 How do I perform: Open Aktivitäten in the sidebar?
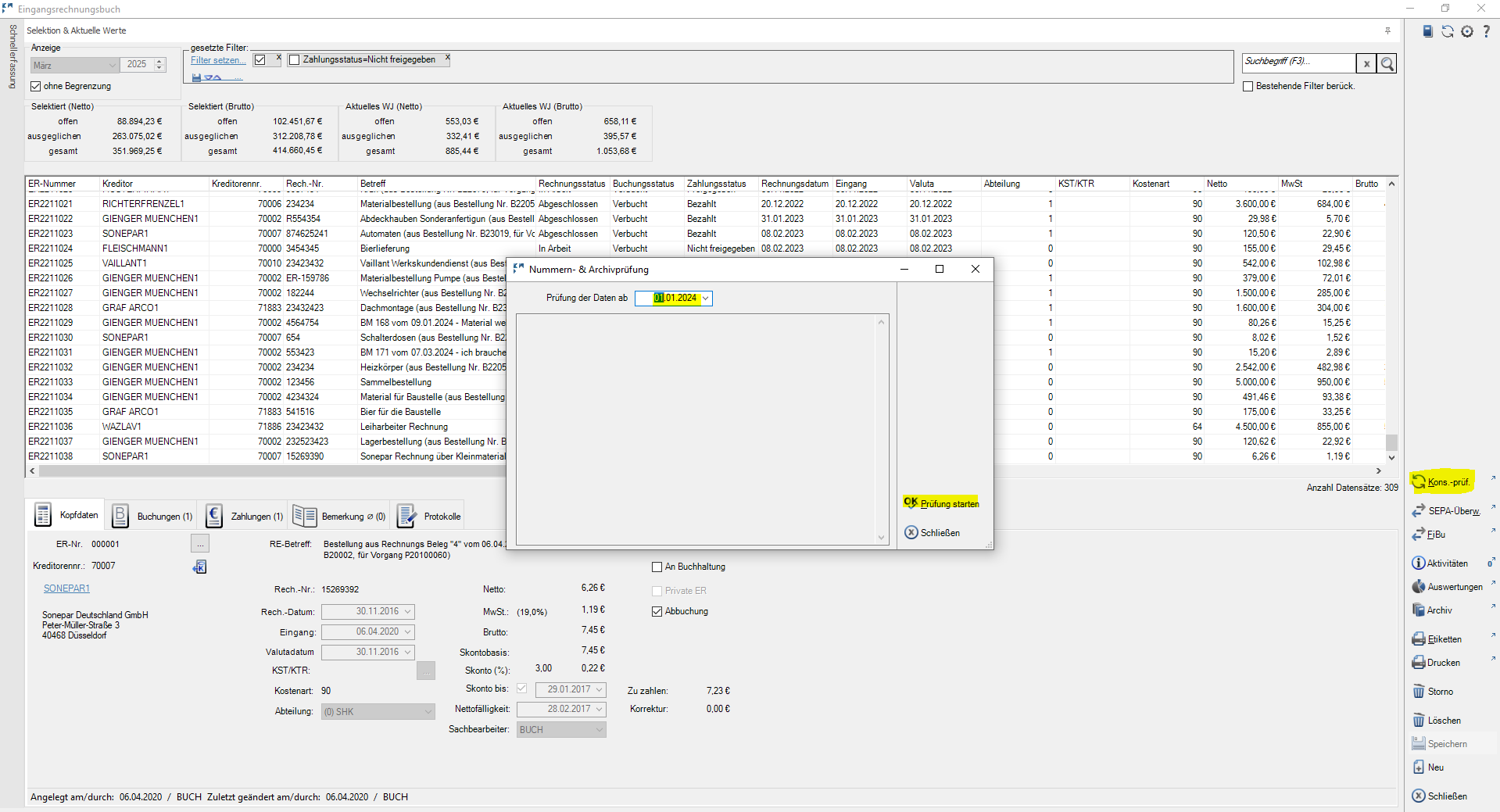click(x=1440, y=563)
